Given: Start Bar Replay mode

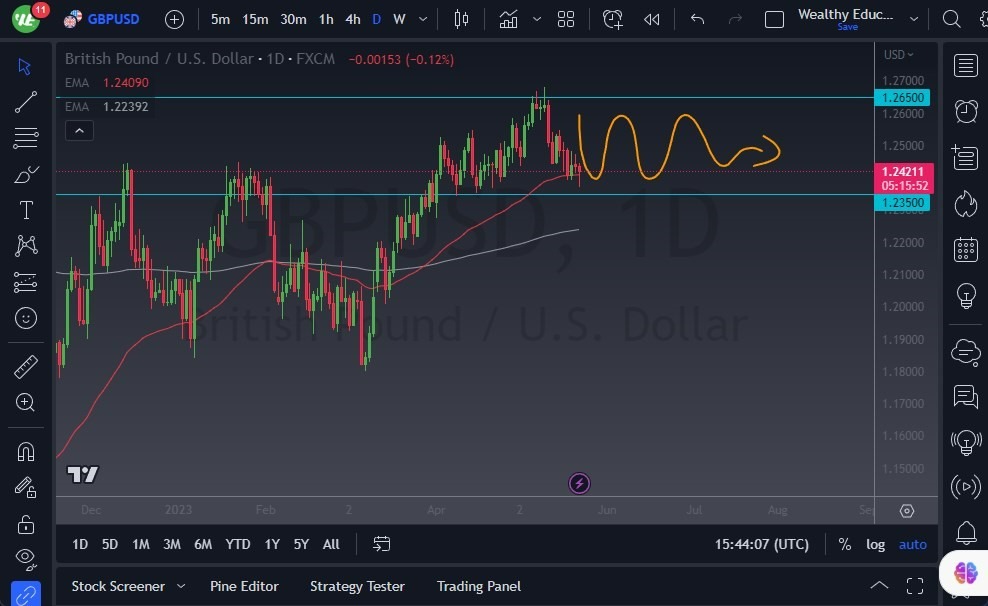Looking at the screenshot, I should pyautogui.click(x=652, y=18).
